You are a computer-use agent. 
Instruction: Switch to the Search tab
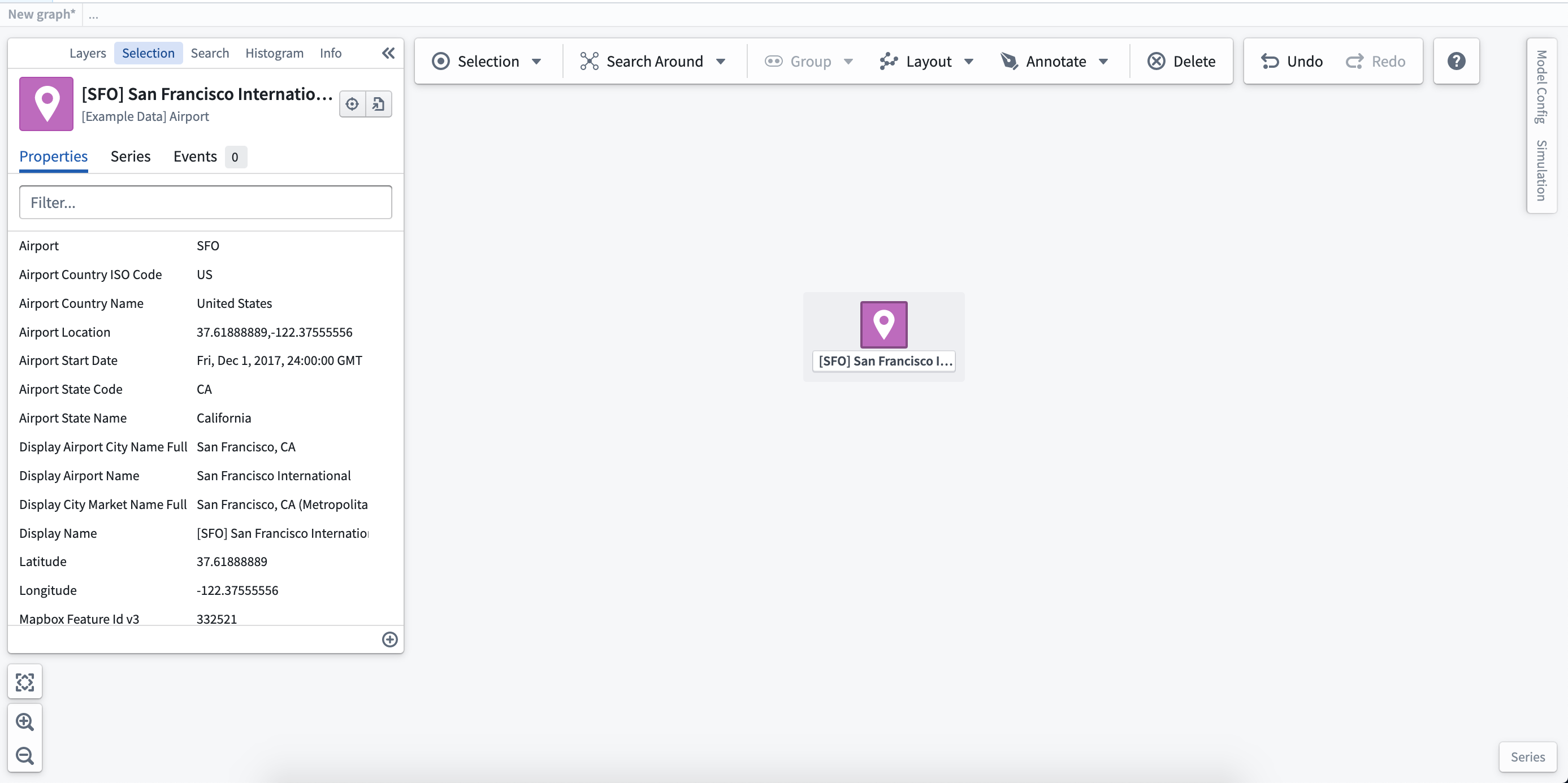click(209, 53)
